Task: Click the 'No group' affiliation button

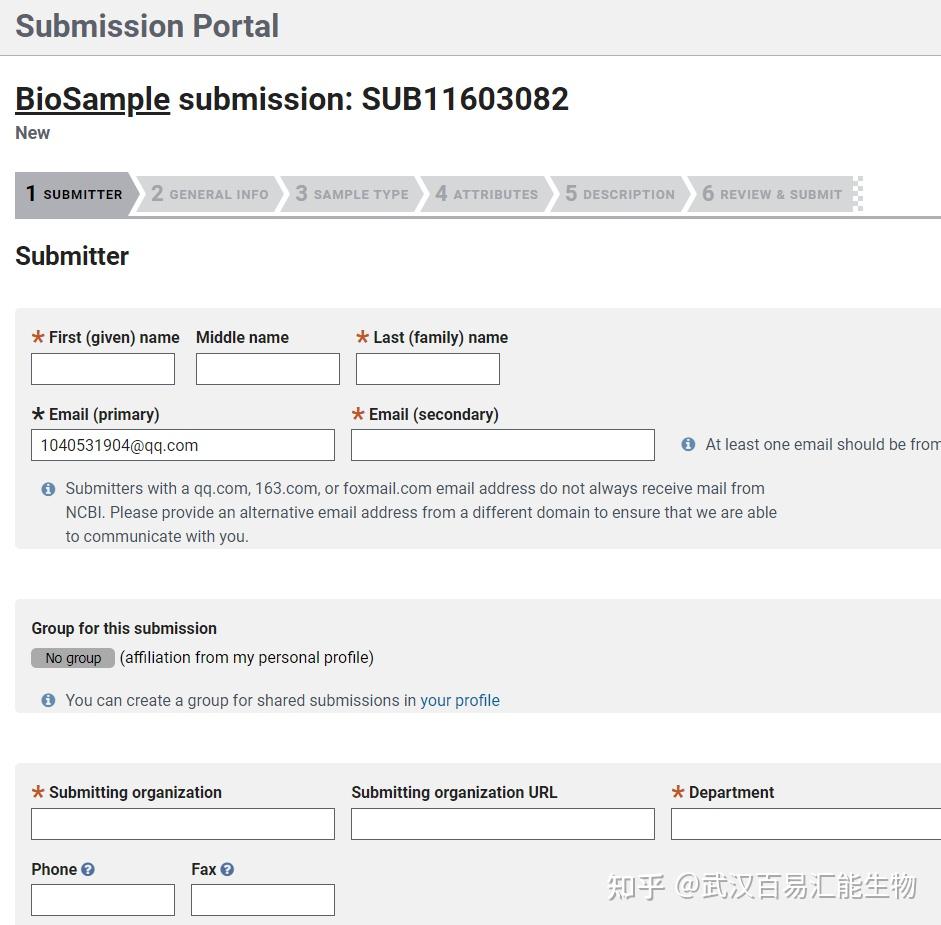Action: [x=72, y=658]
